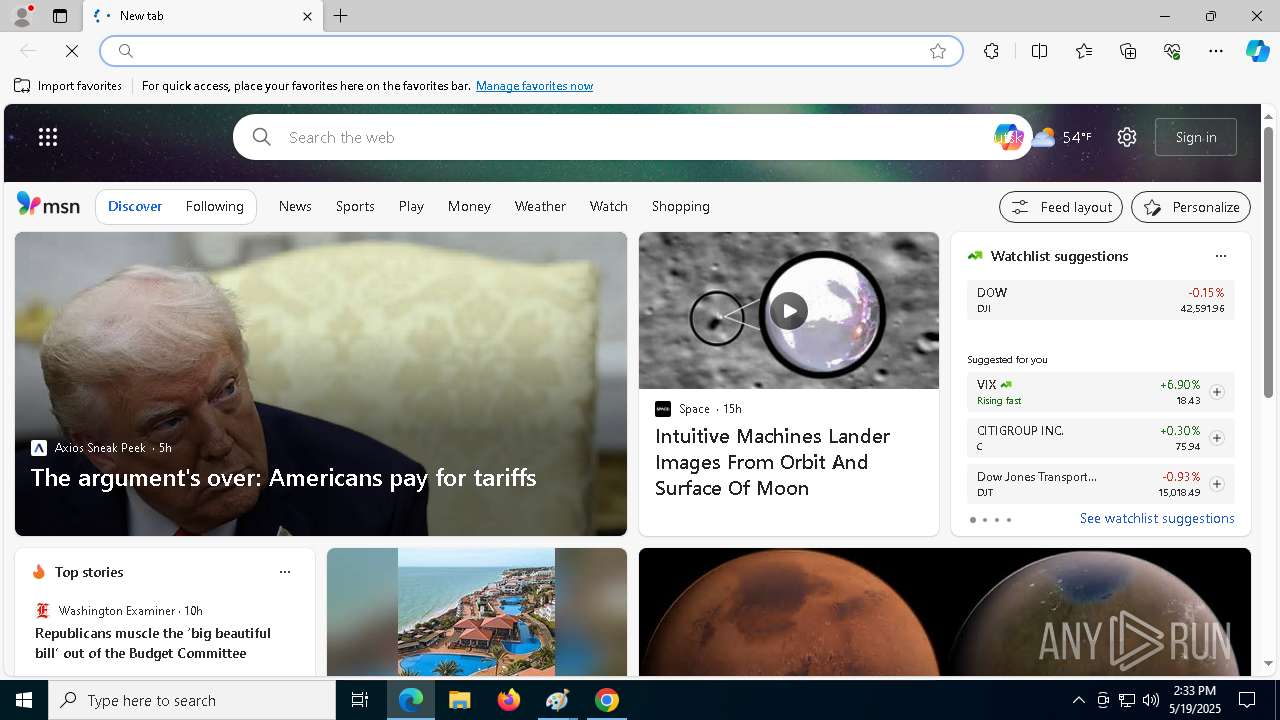Close the New tab tab

(x=307, y=16)
